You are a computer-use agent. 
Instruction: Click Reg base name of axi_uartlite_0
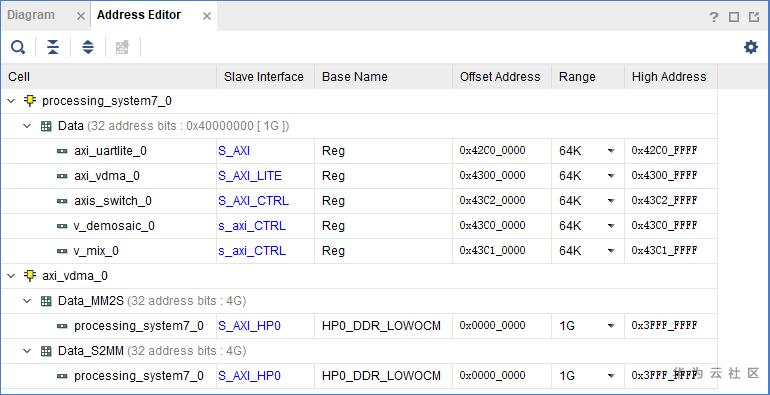tap(333, 151)
